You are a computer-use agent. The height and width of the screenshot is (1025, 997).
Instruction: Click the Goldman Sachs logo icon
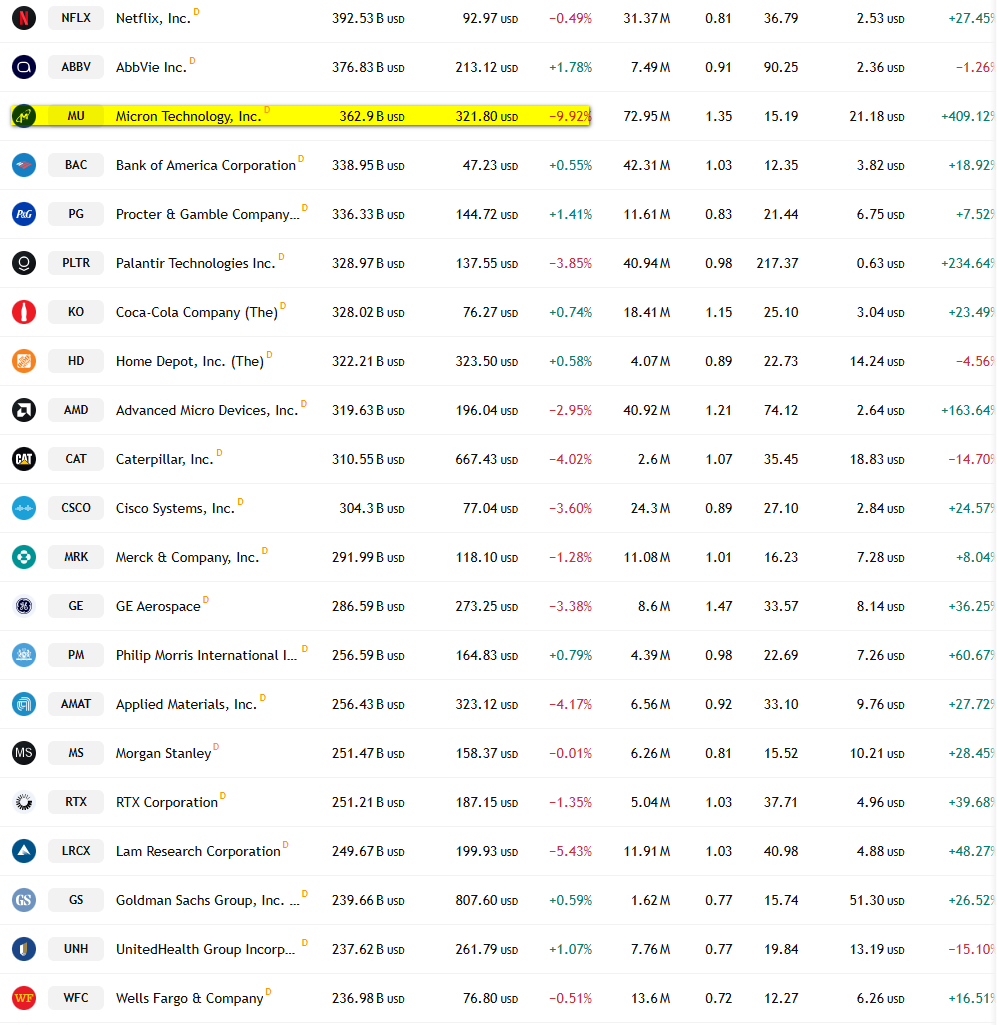(x=24, y=900)
